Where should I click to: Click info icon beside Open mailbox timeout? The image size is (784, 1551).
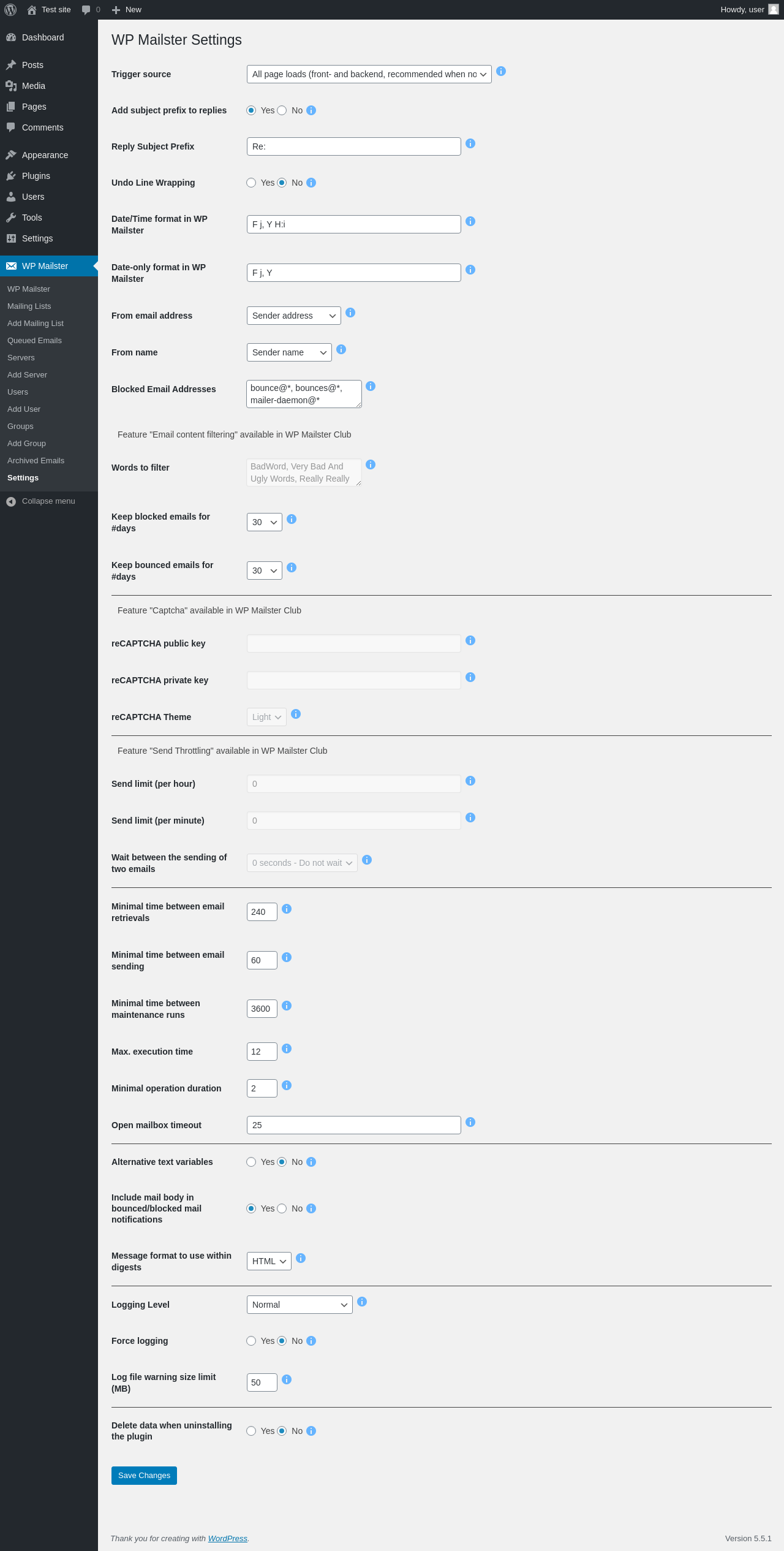(470, 1122)
